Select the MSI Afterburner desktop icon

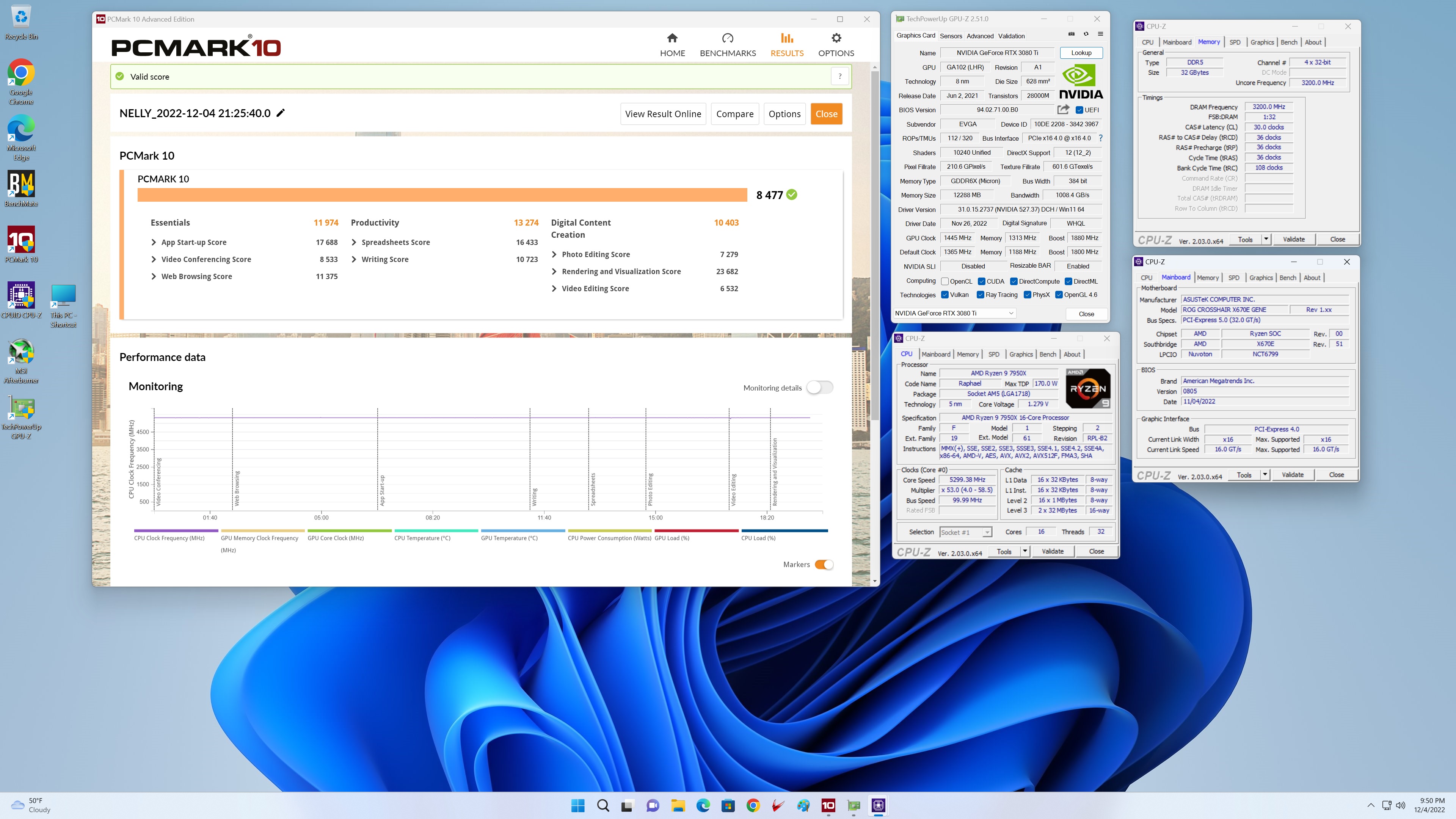click(x=21, y=361)
